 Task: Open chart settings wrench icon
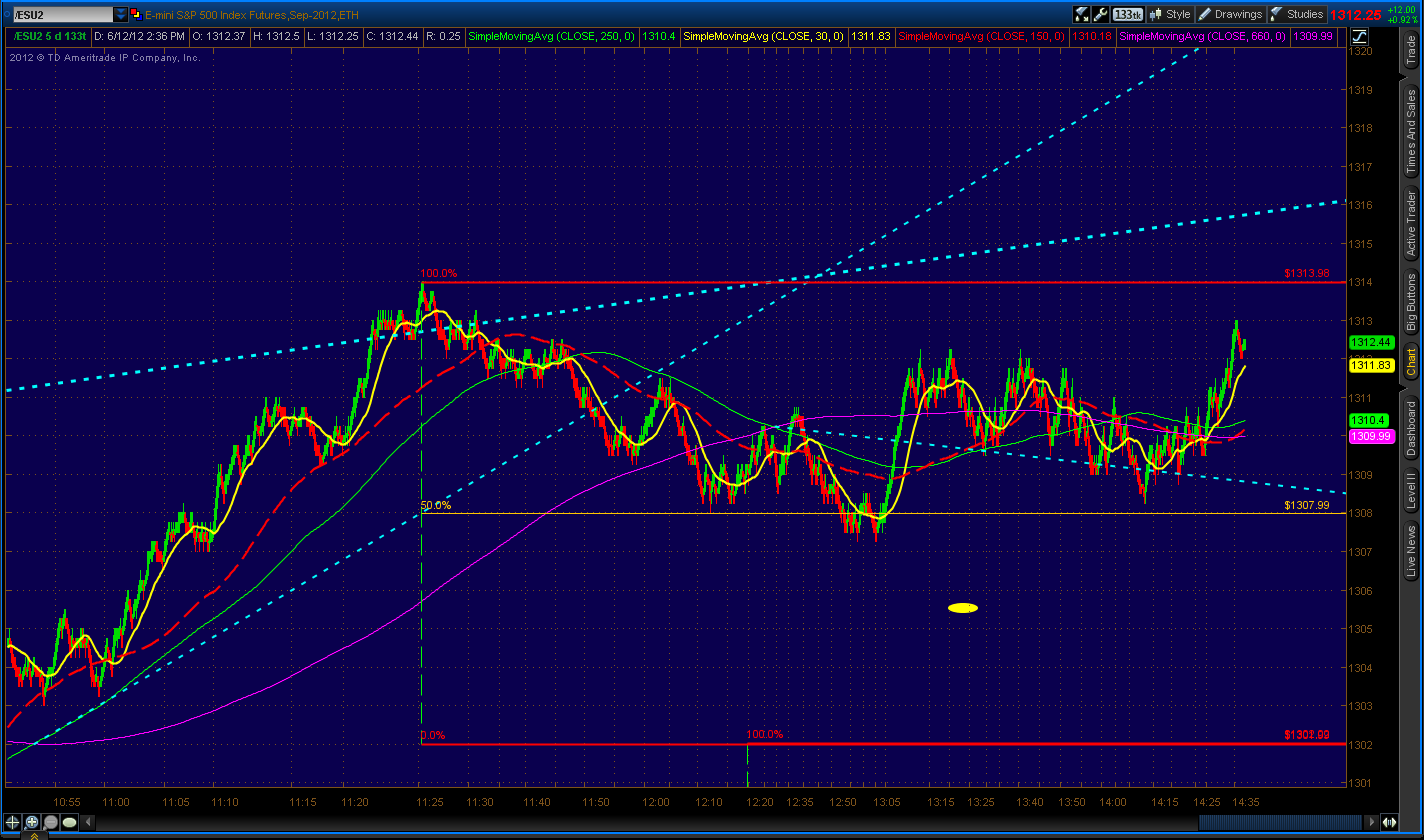(1101, 14)
